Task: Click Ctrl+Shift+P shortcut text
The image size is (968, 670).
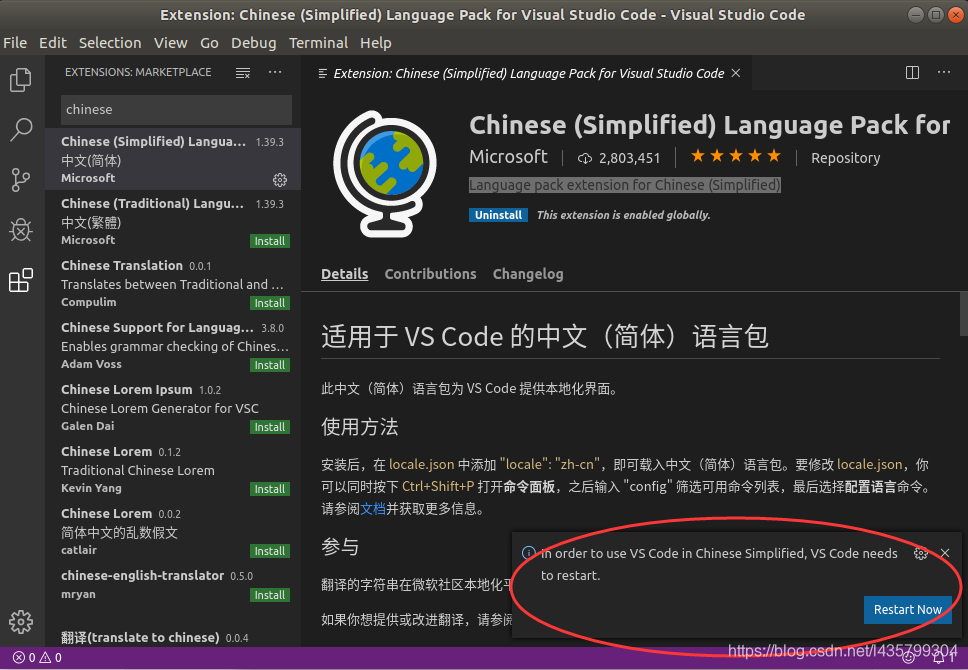Action: 438,487
